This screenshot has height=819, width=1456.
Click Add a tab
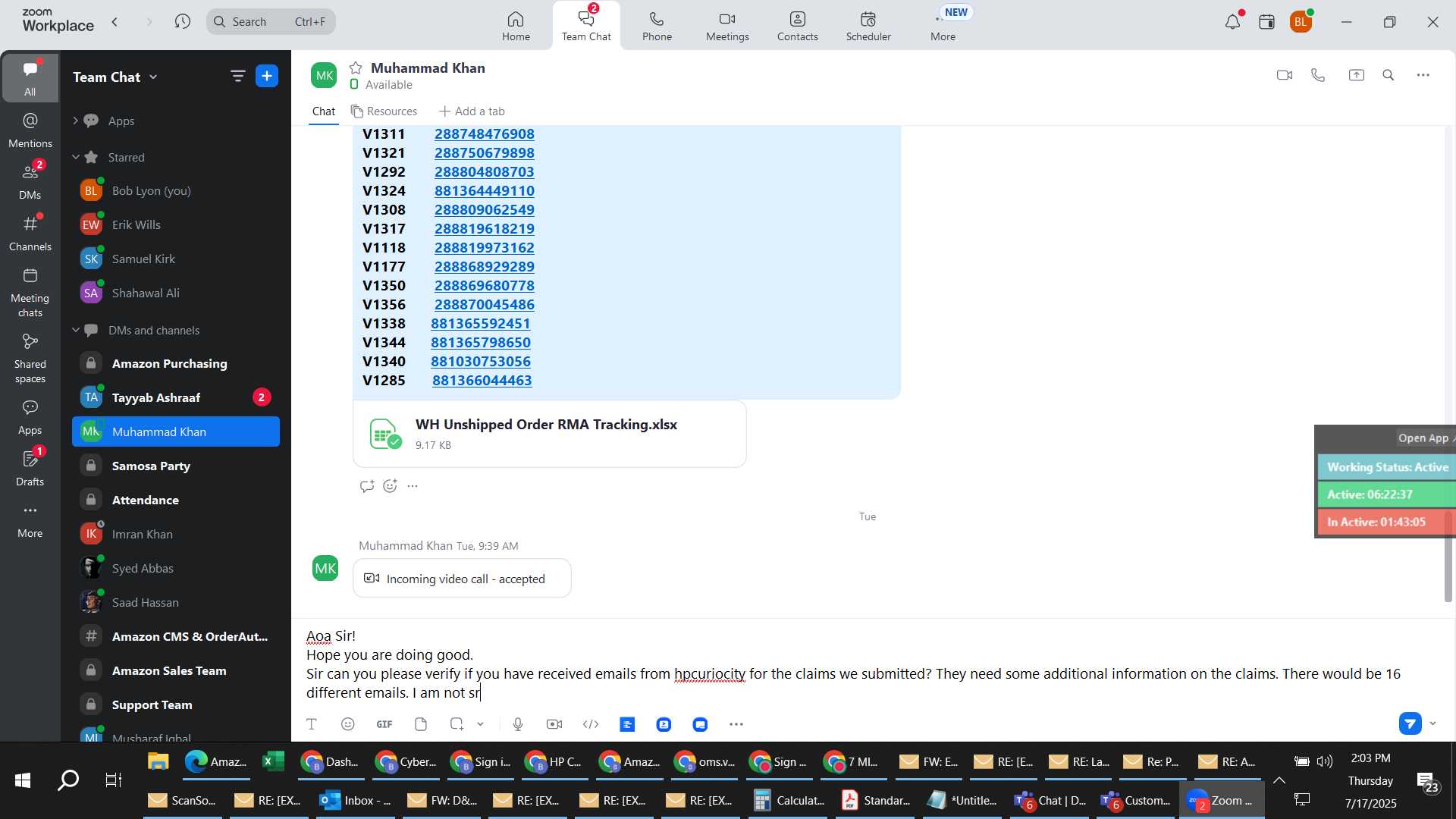click(x=472, y=111)
